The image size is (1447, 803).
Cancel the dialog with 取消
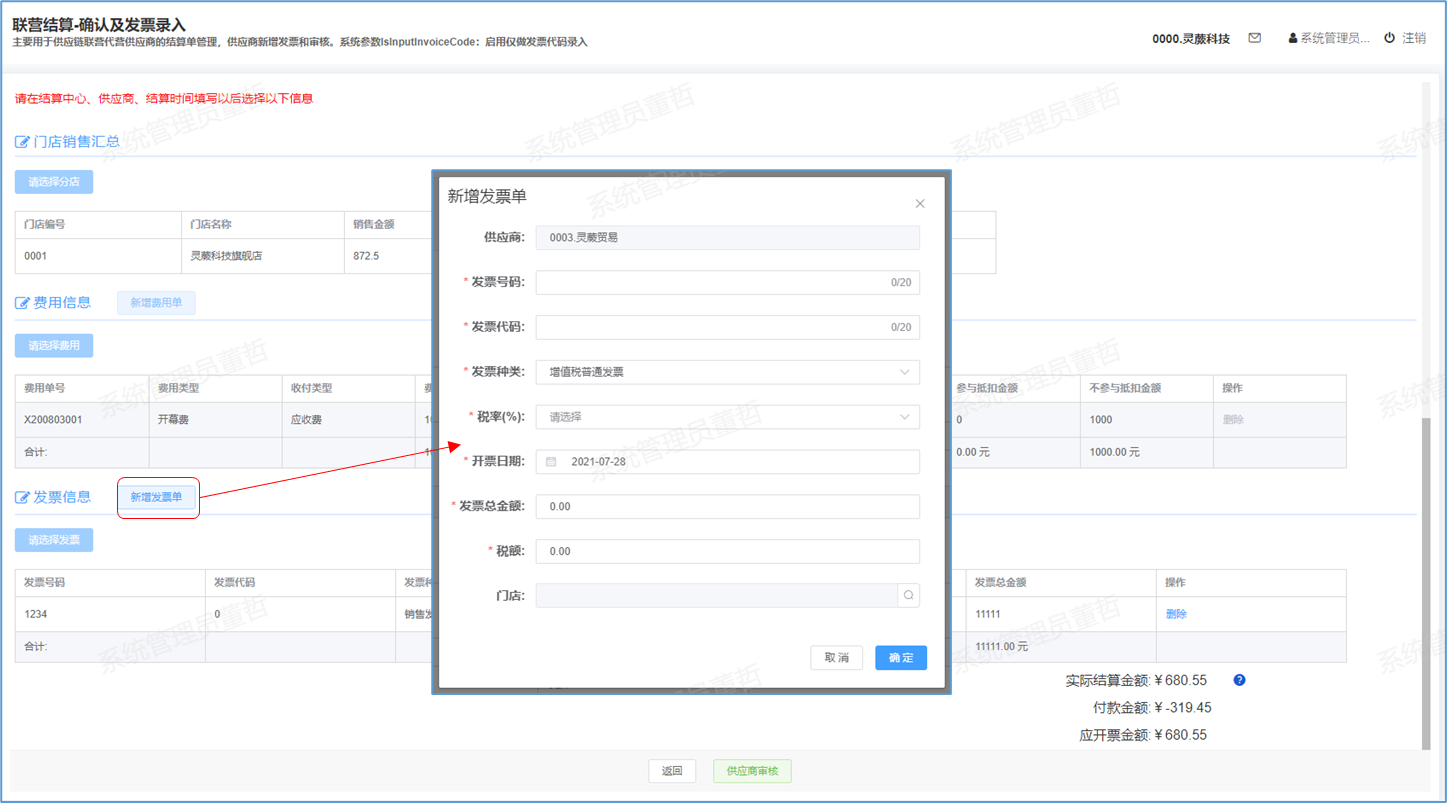tap(836, 657)
